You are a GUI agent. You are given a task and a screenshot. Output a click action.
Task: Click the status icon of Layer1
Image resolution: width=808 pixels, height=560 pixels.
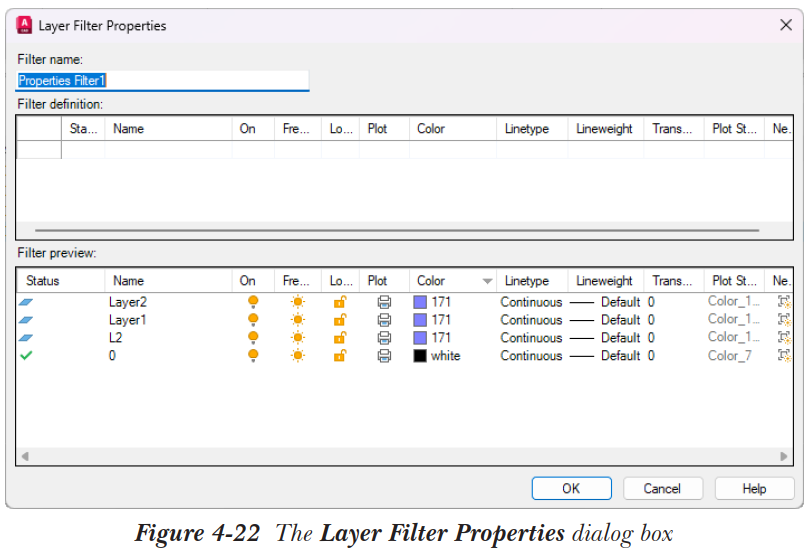[x=26, y=320]
